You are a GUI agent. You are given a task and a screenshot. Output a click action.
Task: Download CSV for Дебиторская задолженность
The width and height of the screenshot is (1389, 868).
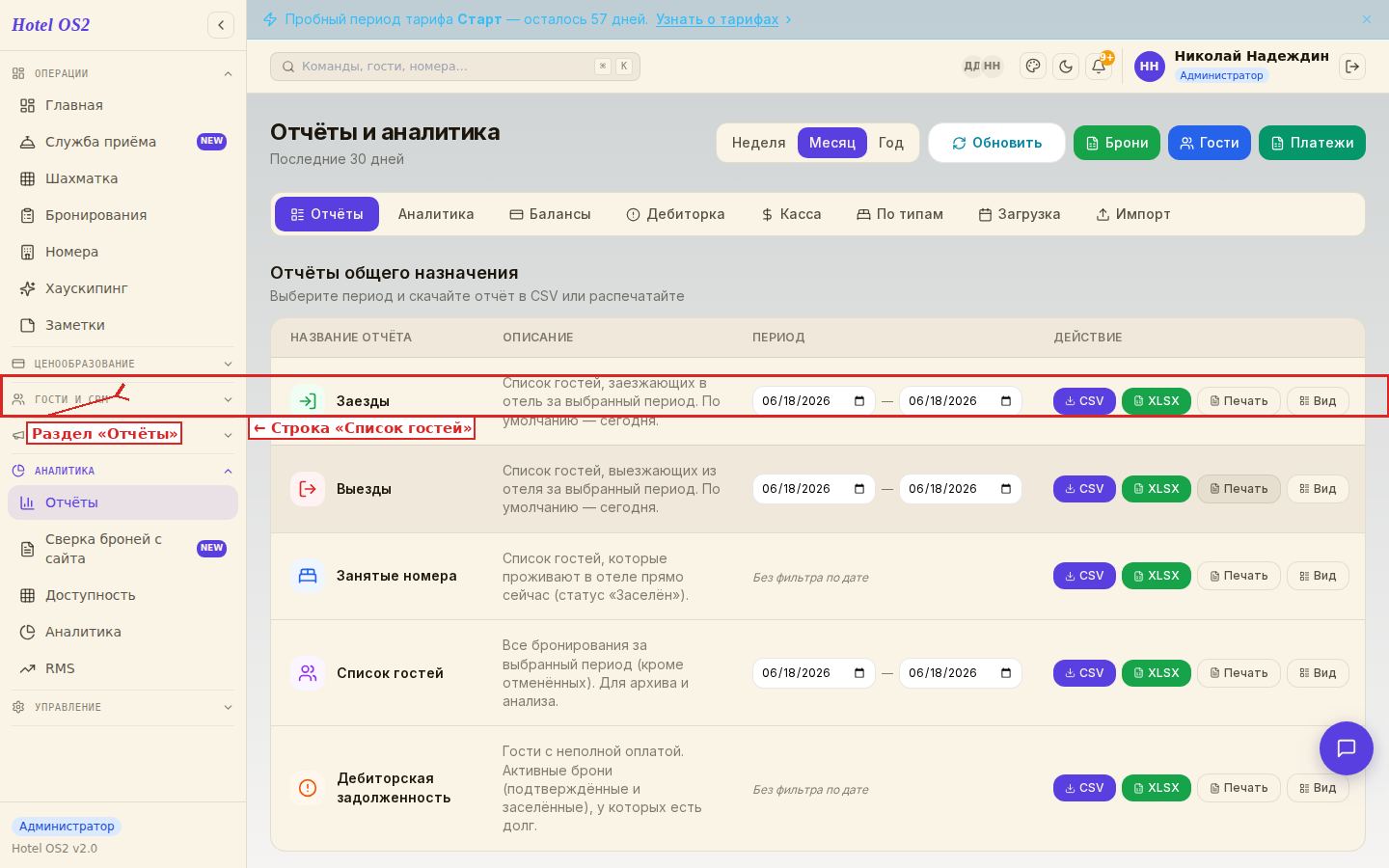tap(1084, 788)
